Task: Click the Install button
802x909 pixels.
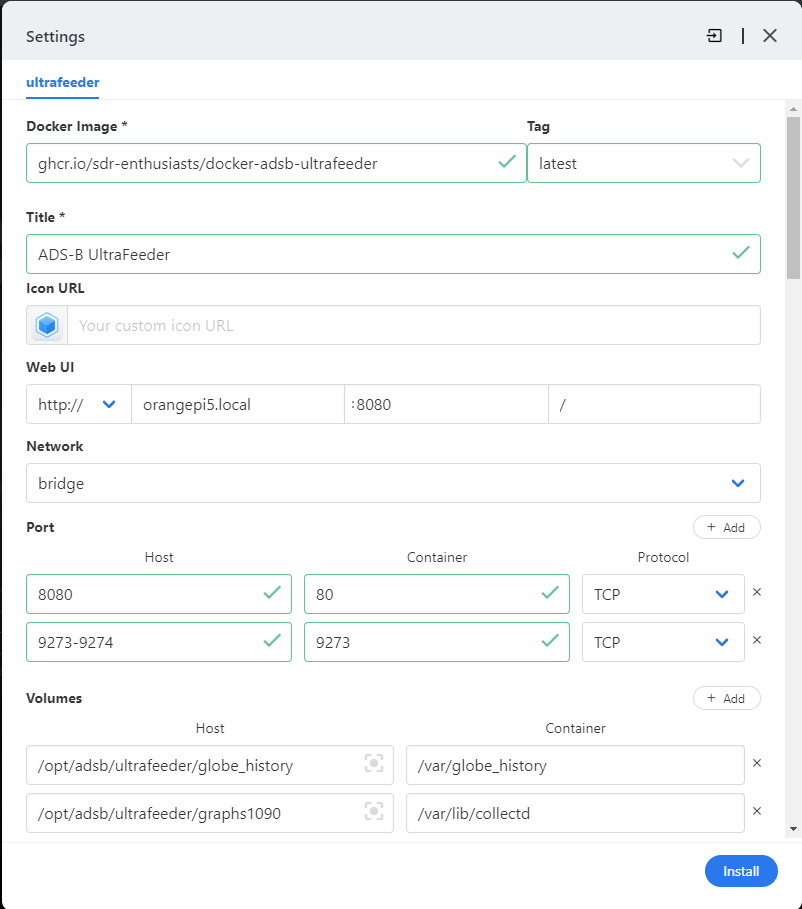Action: [741, 871]
